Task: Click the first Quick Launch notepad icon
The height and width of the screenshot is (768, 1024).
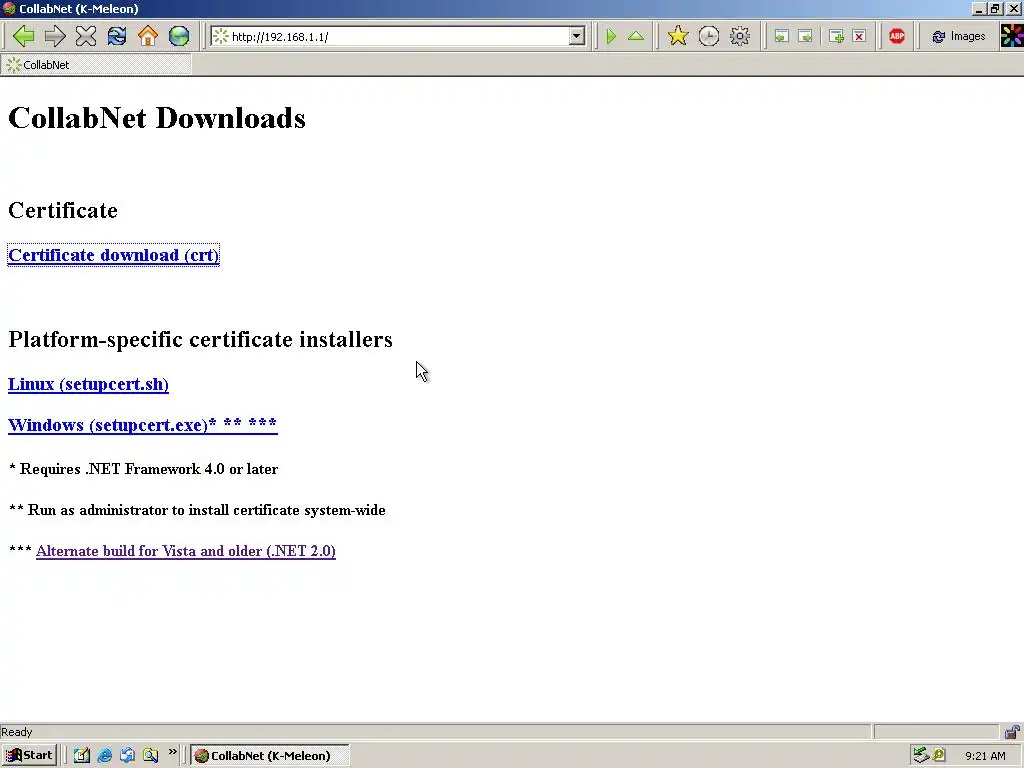Action: tap(82, 756)
